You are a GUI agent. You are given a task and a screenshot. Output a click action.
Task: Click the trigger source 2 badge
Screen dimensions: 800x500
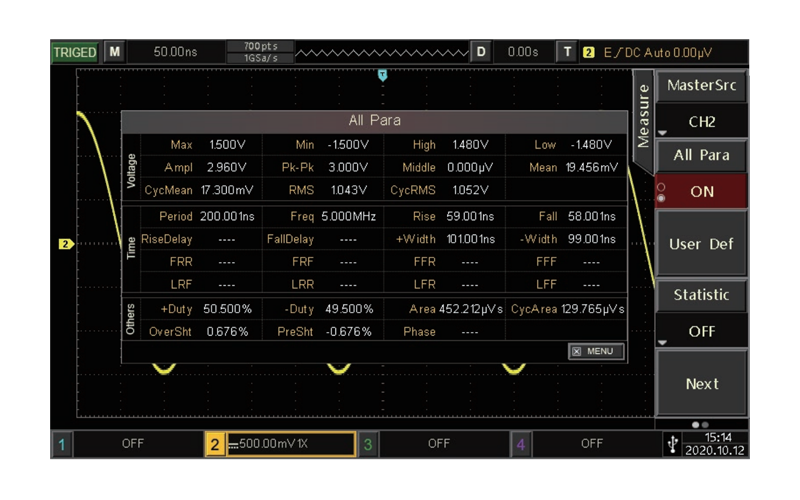tap(588, 53)
